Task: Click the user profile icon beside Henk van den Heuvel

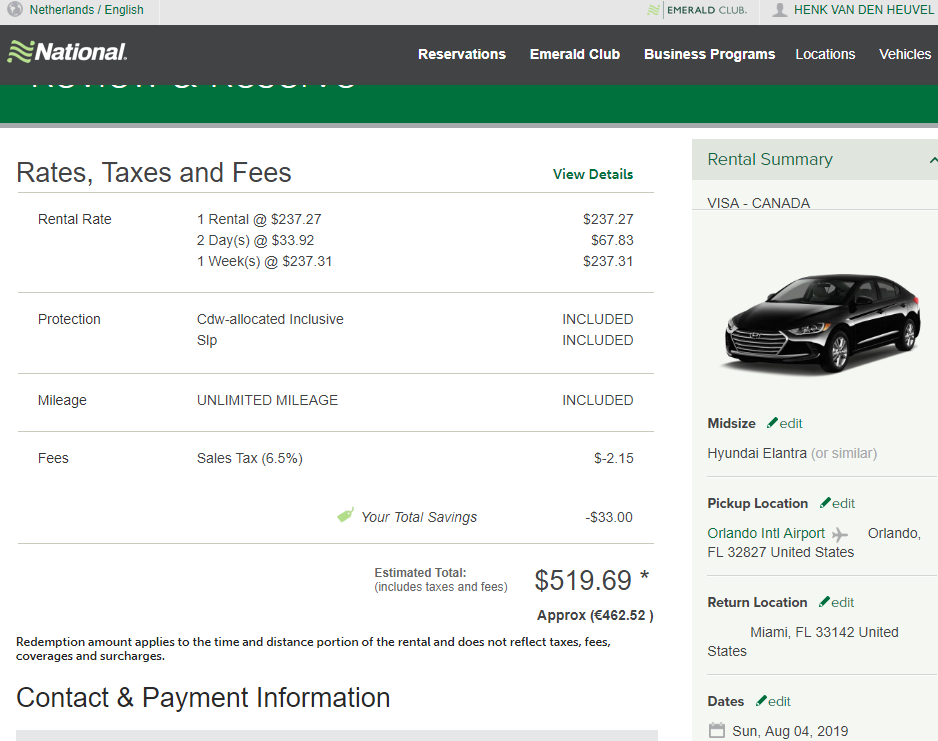Action: (x=779, y=10)
